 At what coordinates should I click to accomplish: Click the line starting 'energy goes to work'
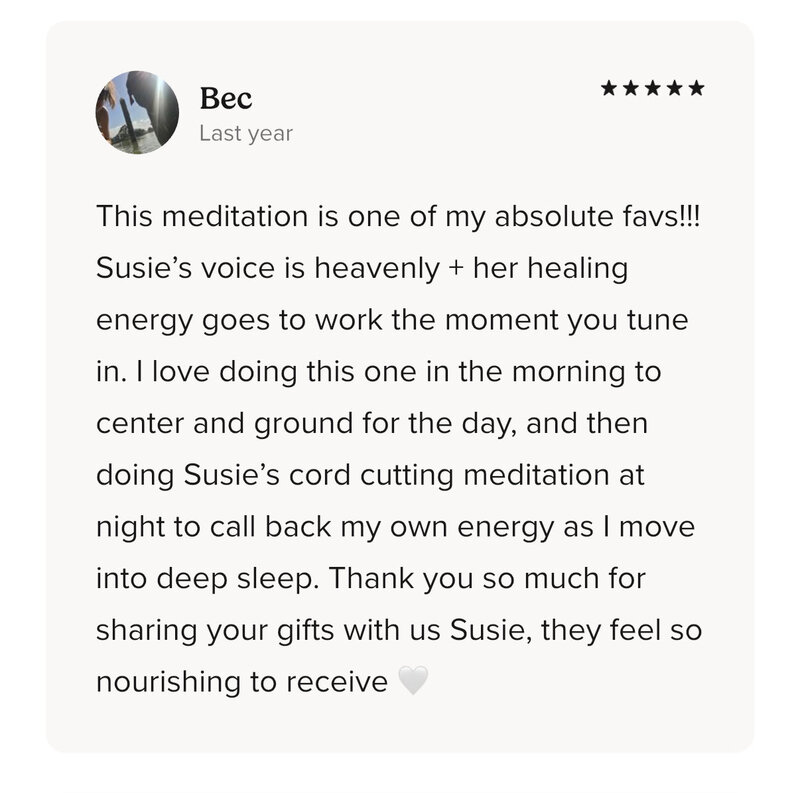[x=392, y=320]
